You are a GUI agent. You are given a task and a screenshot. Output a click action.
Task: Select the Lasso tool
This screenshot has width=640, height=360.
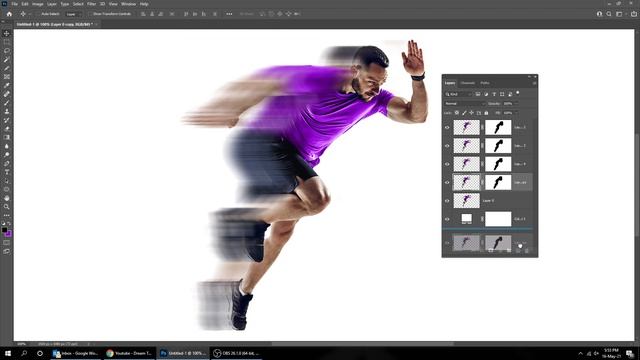7,51
